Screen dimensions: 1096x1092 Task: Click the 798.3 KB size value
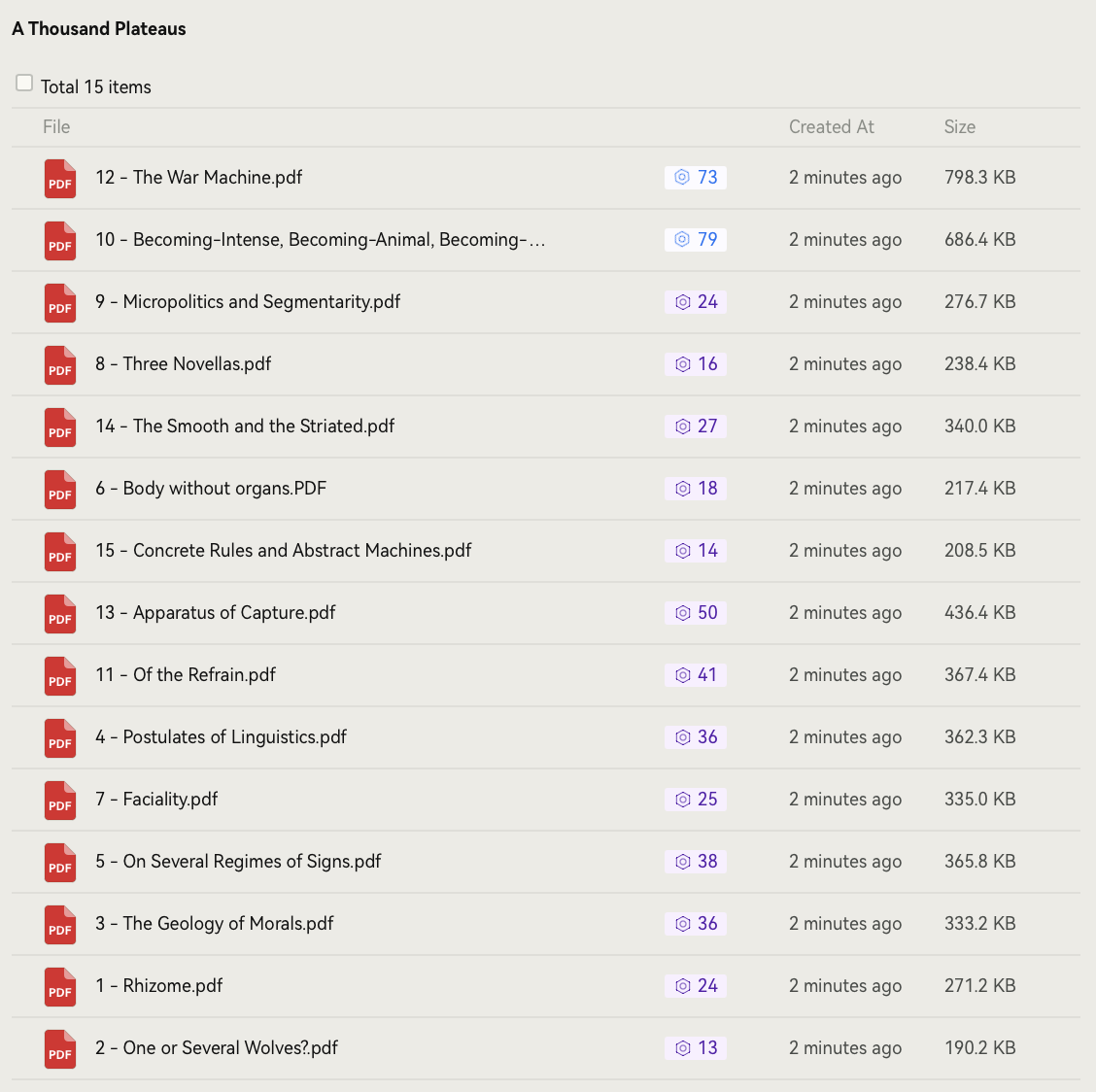[x=980, y=178]
